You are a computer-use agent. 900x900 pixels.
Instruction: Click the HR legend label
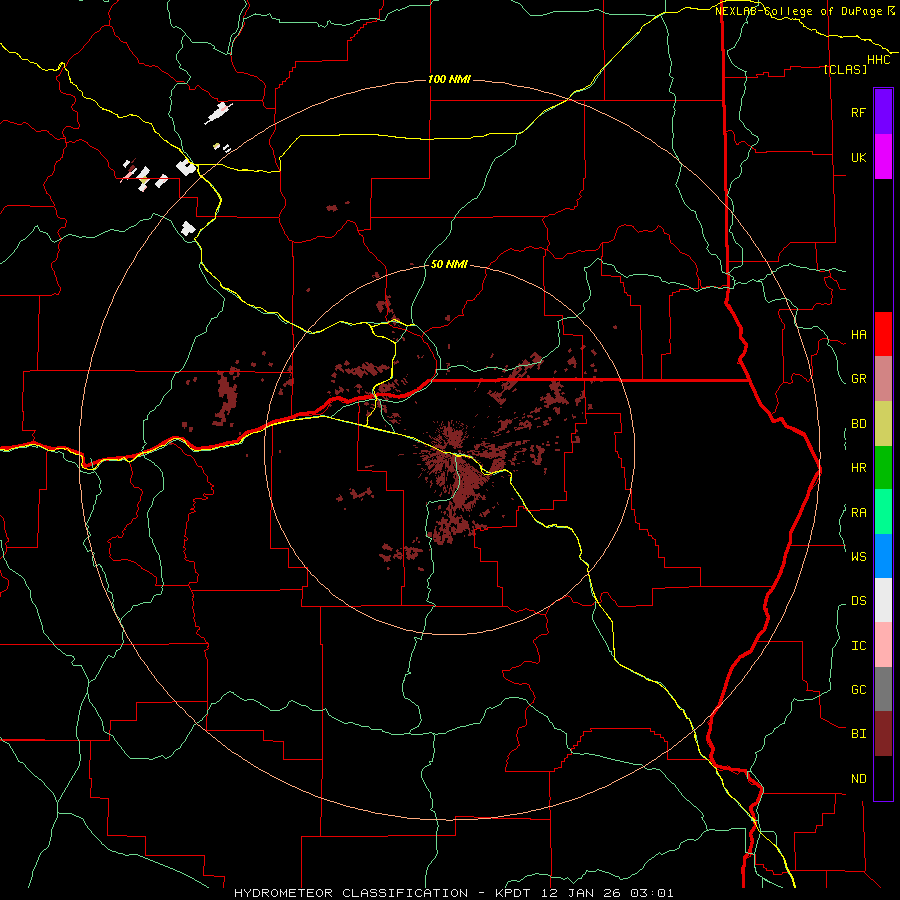pyautogui.click(x=858, y=468)
